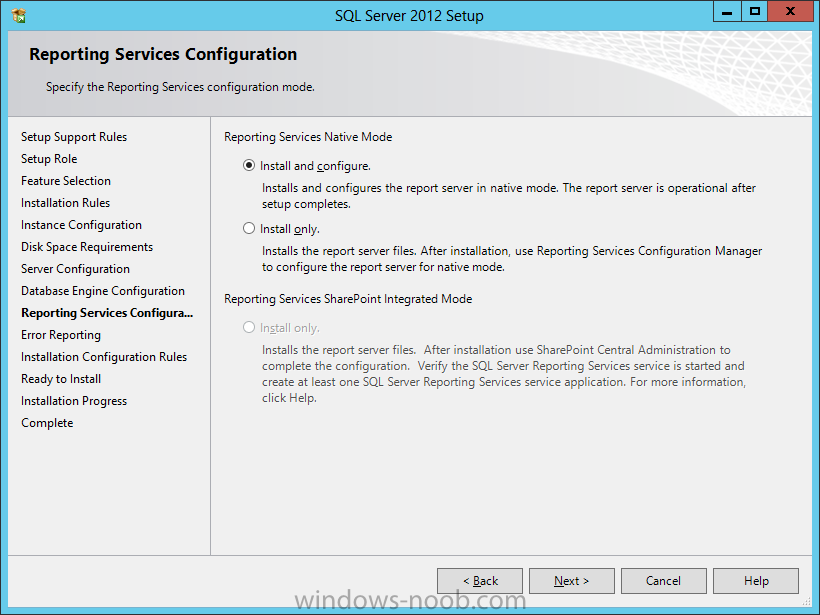Screen dimensions: 820x615
Task: Minimize the SQL Server 2012 Setup window
Action: (727, 12)
